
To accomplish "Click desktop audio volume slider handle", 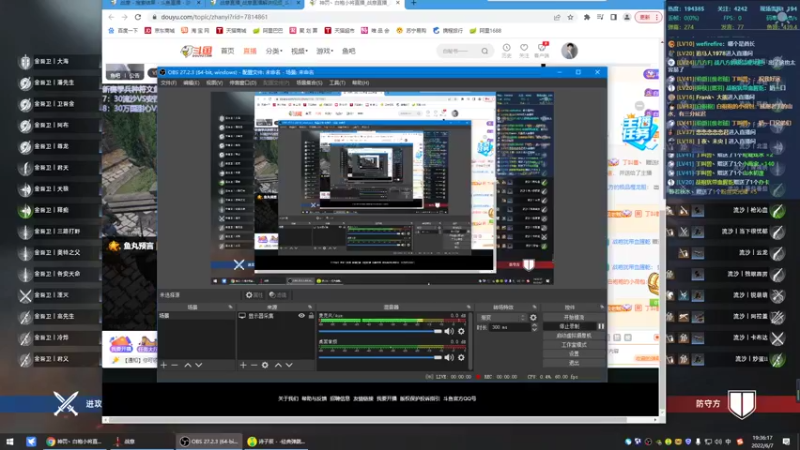I will click(x=438, y=358).
